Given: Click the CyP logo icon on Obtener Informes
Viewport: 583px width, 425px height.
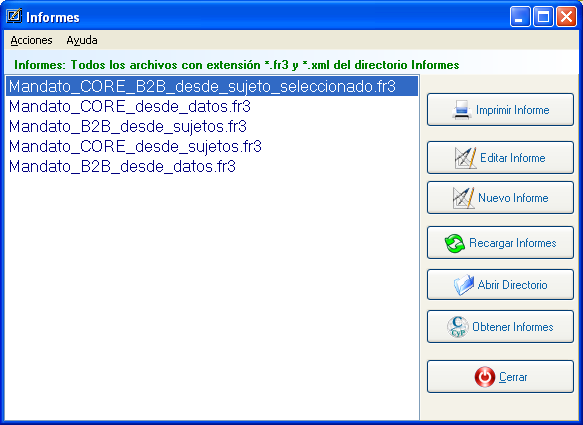Looking at the screenshot, I should click(458, 327).
